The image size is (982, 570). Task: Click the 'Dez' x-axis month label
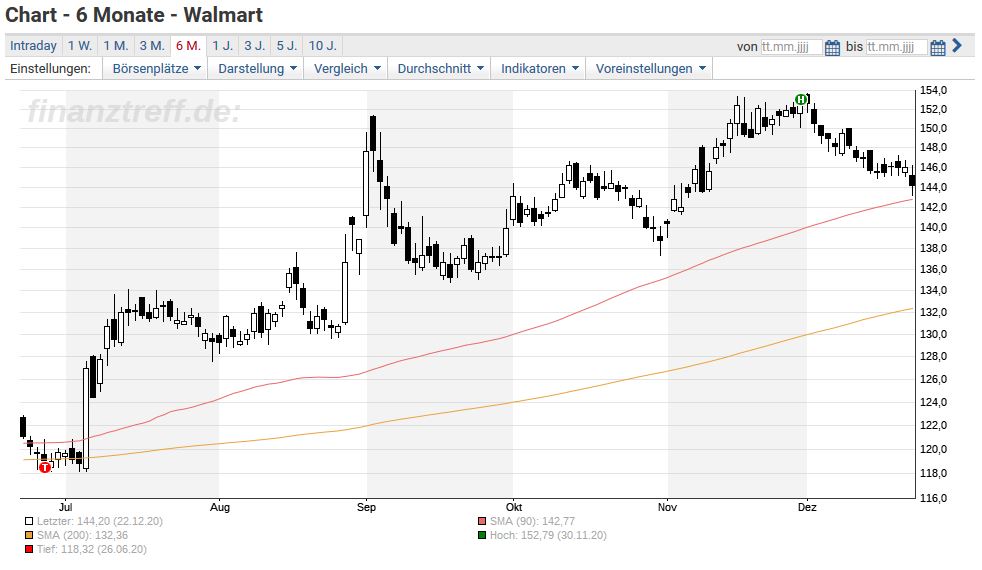pyautogui.click(x=807, y=507)
